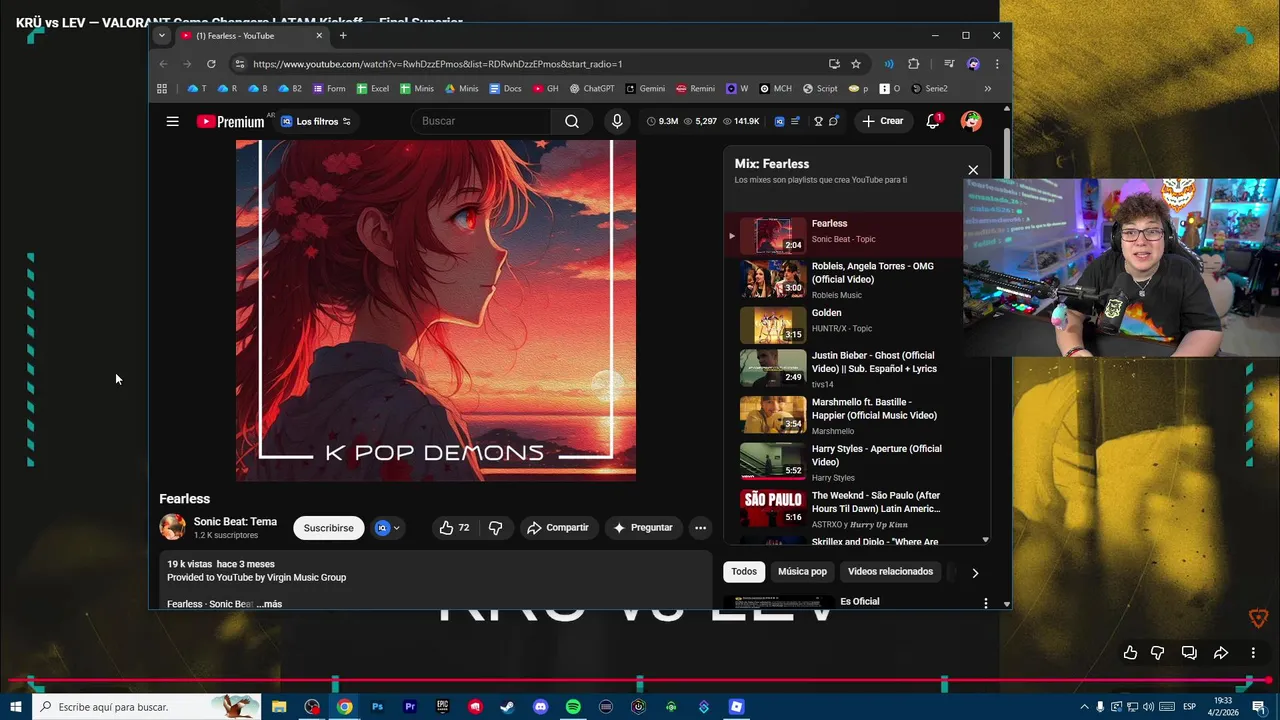1280x720 pixels.
Task: Open options for the Es Oficial video
Action: click(986, 603)
